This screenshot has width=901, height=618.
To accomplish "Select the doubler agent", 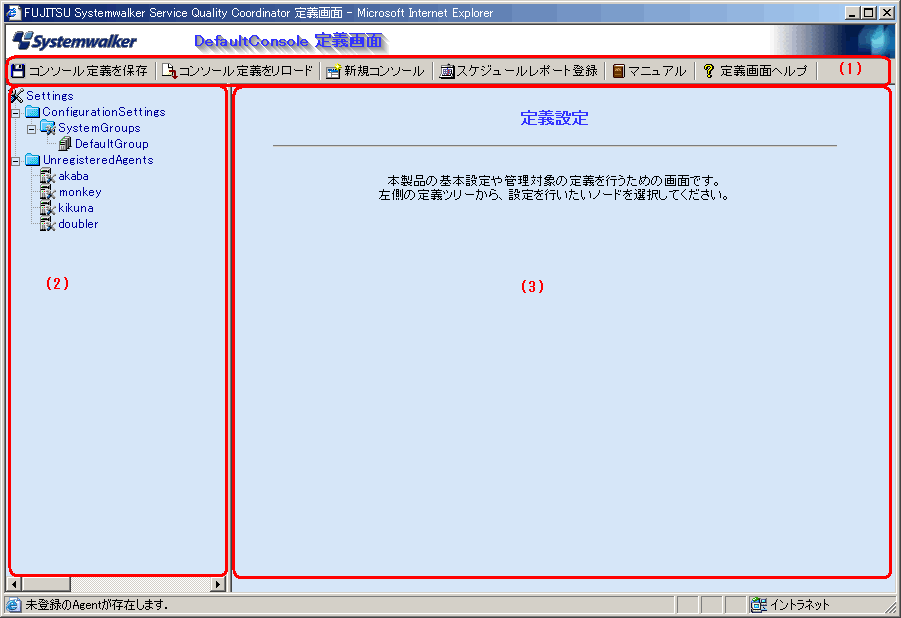I will pos(78,224).
